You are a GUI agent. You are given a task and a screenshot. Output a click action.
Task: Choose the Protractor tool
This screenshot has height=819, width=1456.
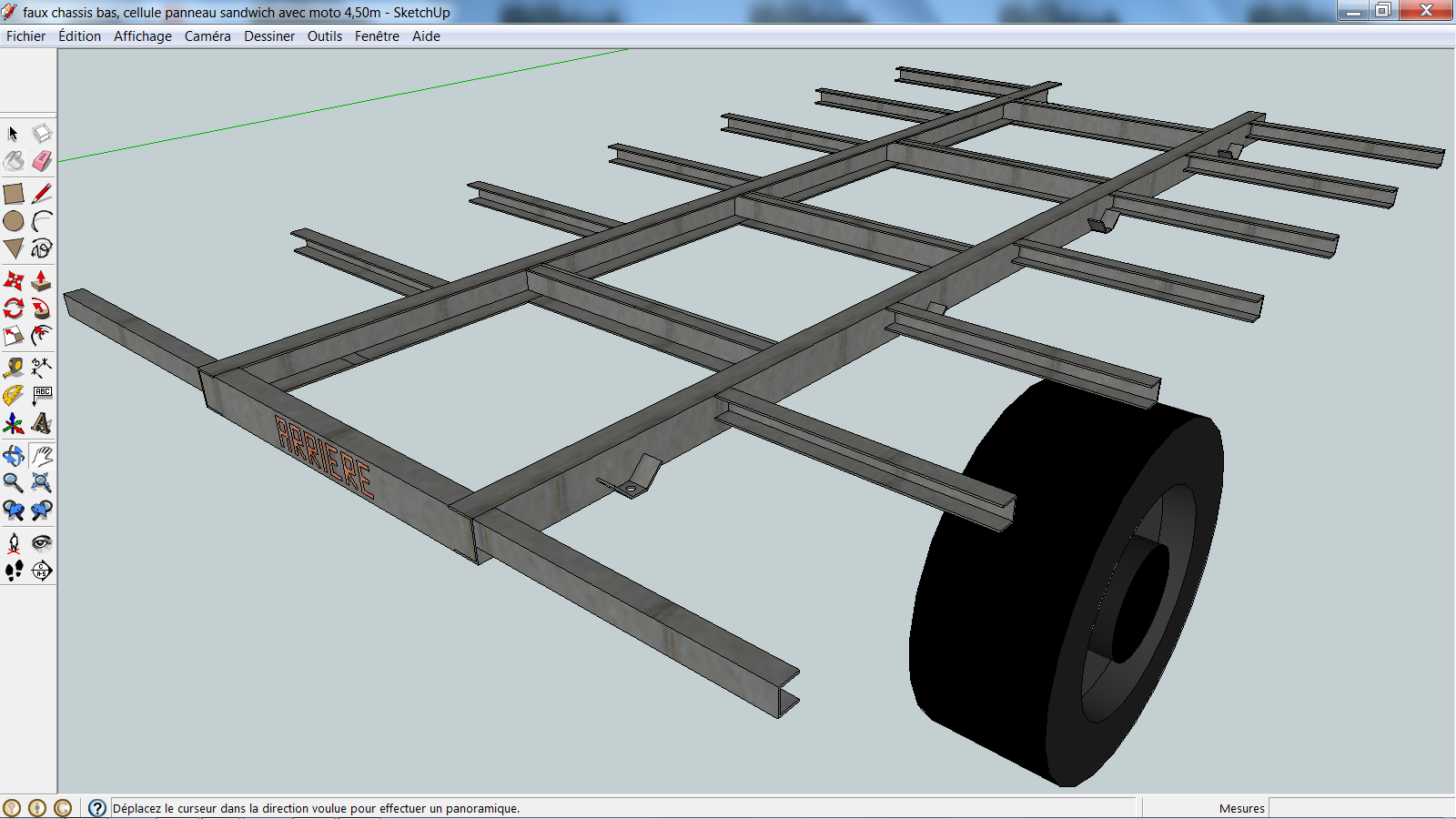[14, 395]
